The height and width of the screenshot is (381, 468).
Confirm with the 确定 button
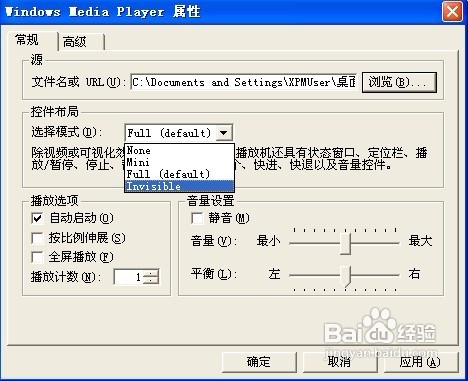click(x=259, y=362)
